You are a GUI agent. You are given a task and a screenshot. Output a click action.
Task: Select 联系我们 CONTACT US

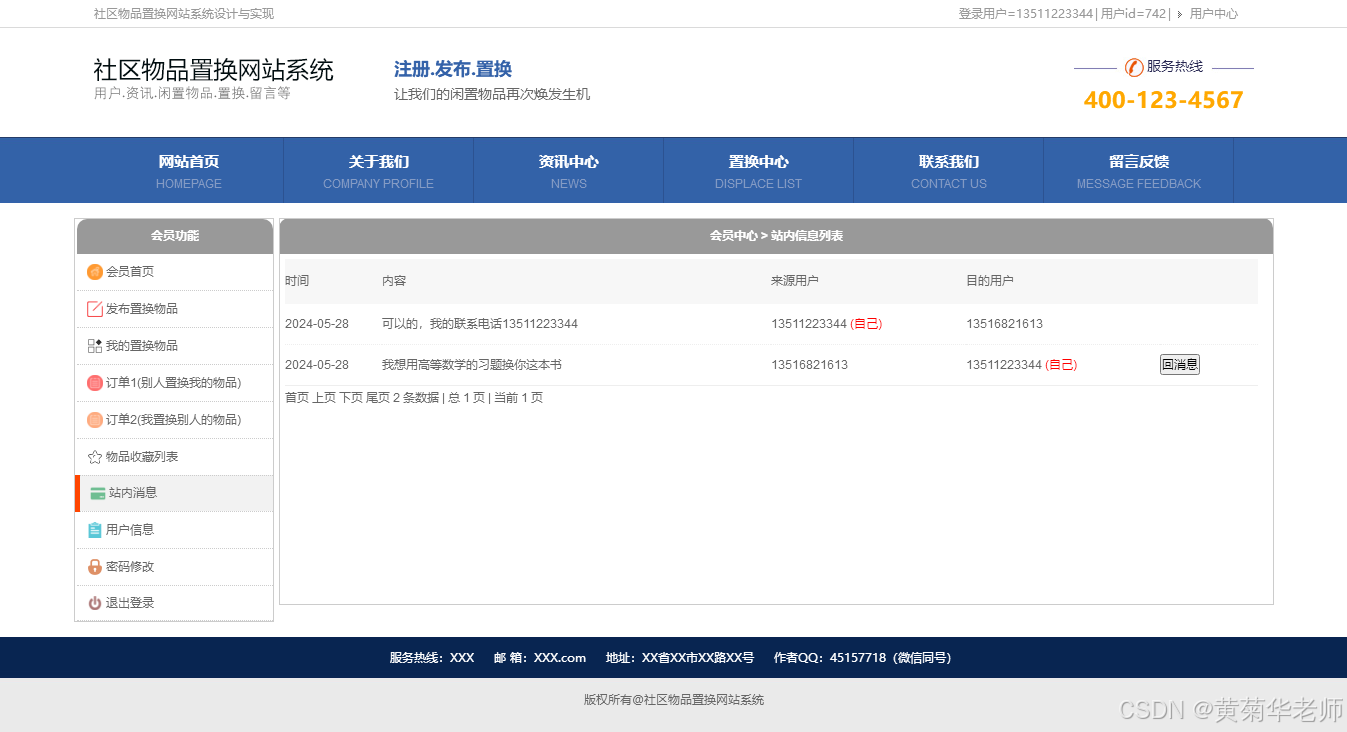coord(949,171)
